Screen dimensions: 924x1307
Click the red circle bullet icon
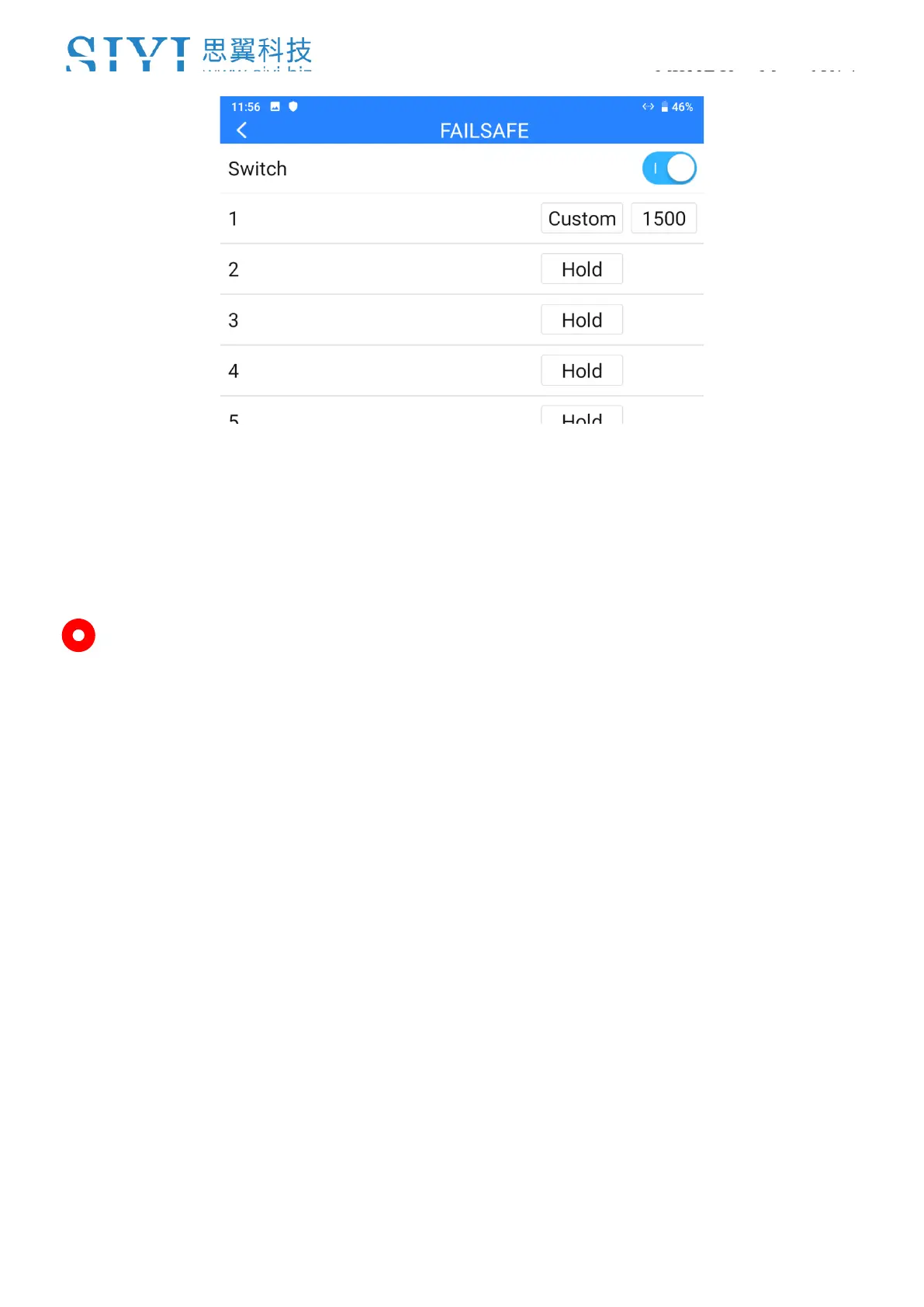pos(78,636)
